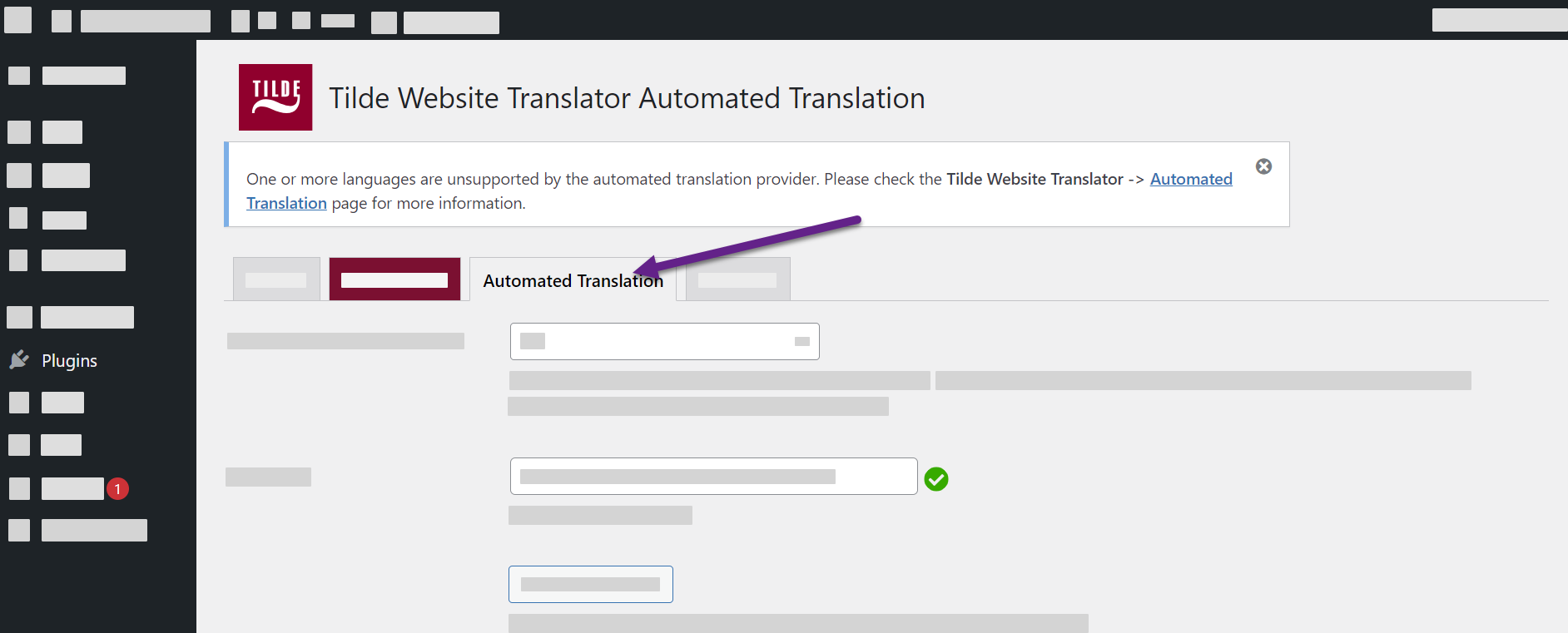Click the Tilde logo
The height and width of the screenshot is (633, 1568).
click(x=275, y=97)
